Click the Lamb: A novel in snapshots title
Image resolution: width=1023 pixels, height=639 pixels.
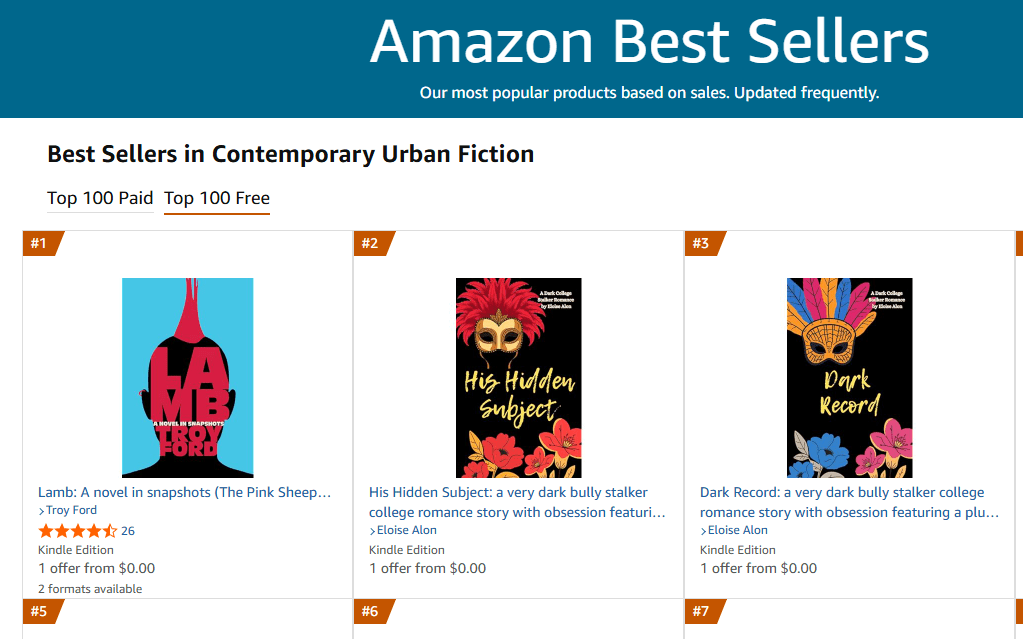184,492
